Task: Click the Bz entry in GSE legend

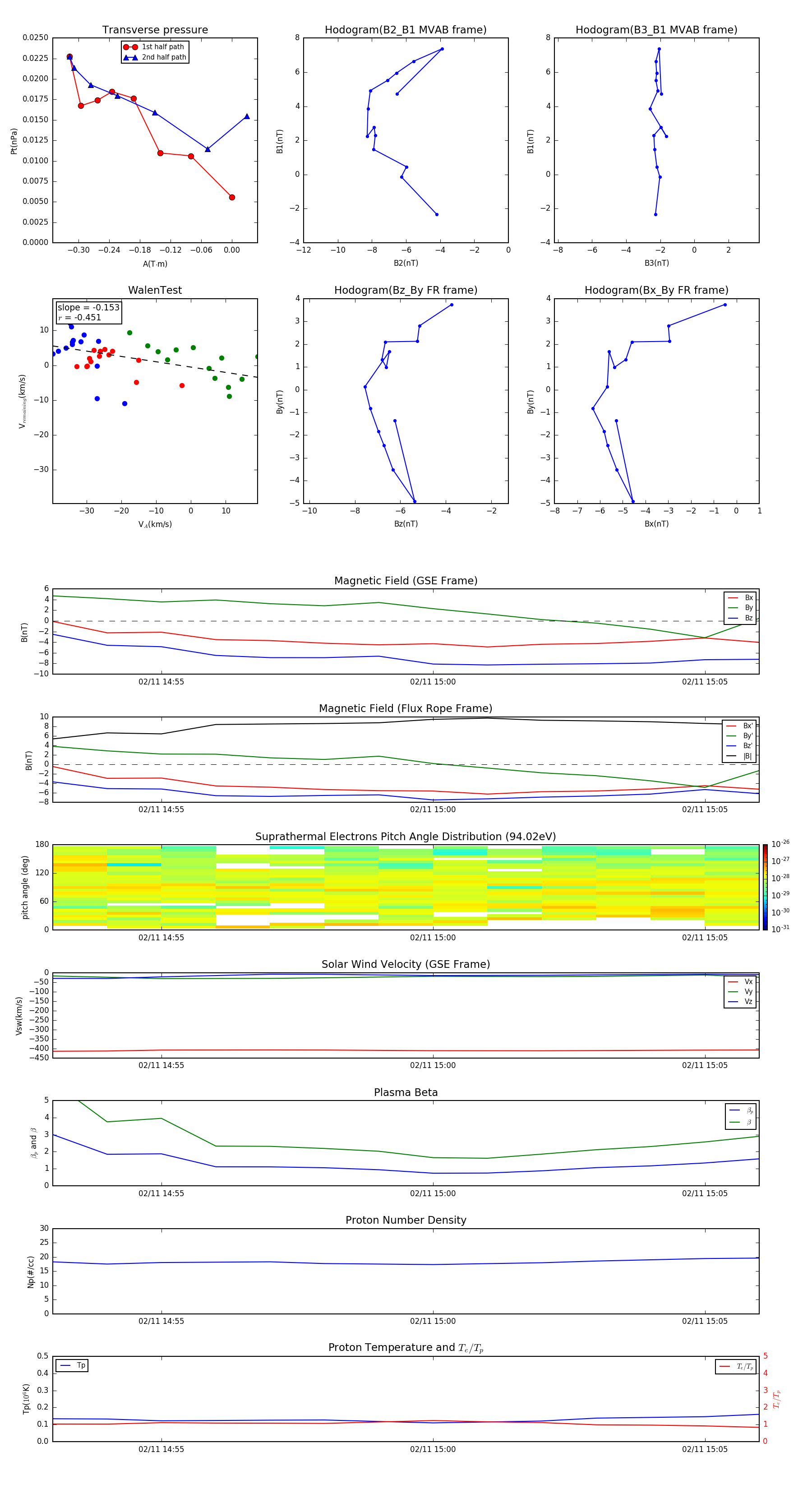Action: [x=740, y=618]
